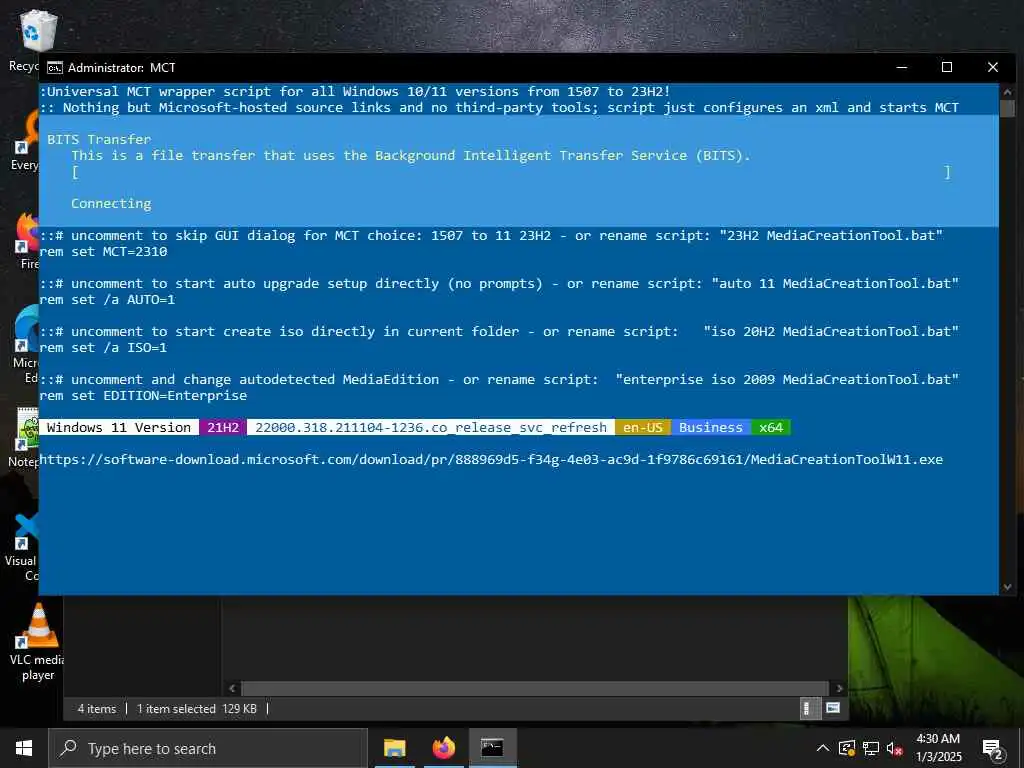Image resolution: width=1024 pixels, height=768 pixels.
Task: Select the Microsoft Edge desktop shortcut
Action: tap(26, 344)
